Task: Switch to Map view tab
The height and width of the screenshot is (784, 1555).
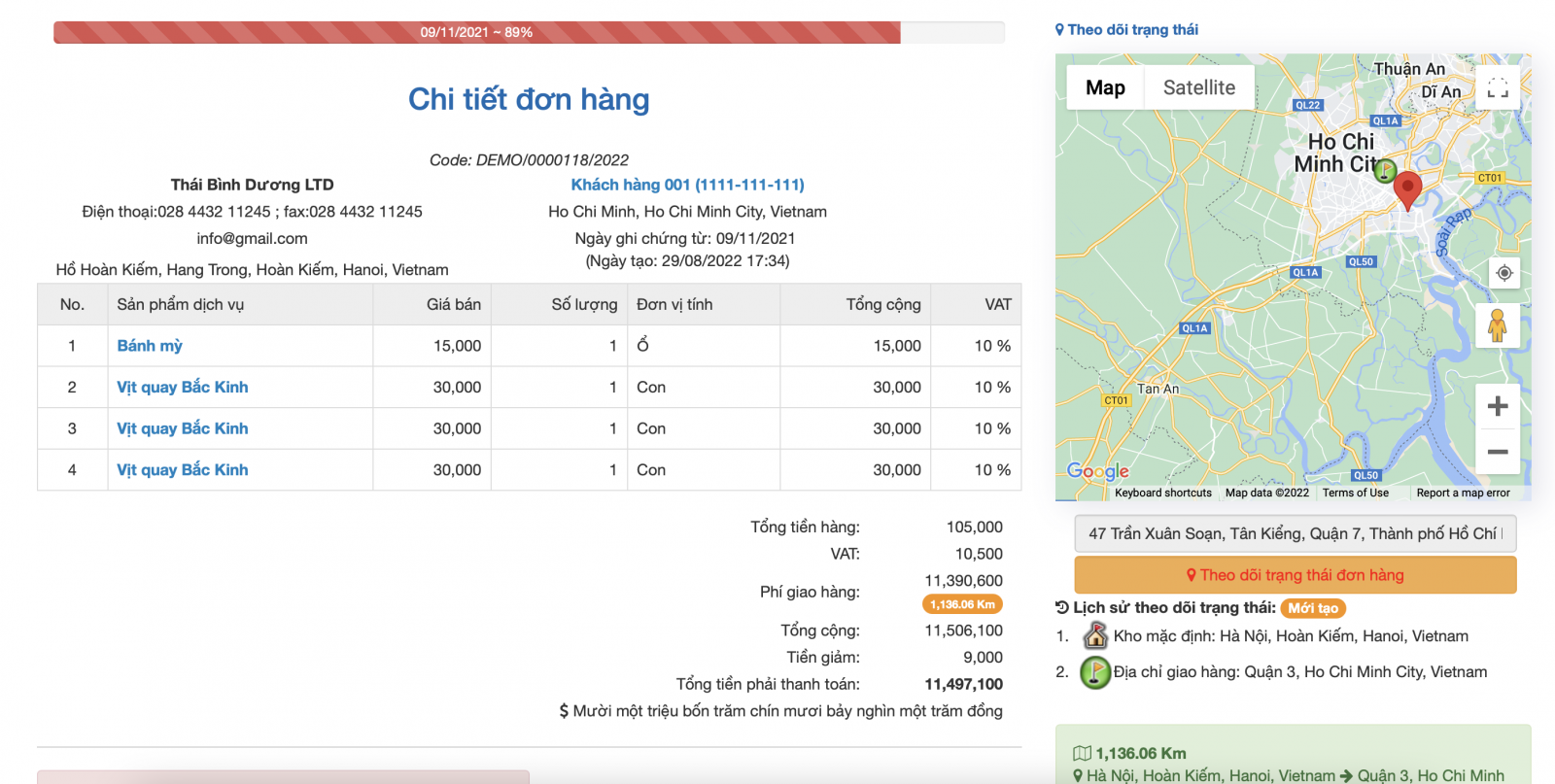Action: (1105, 87)
